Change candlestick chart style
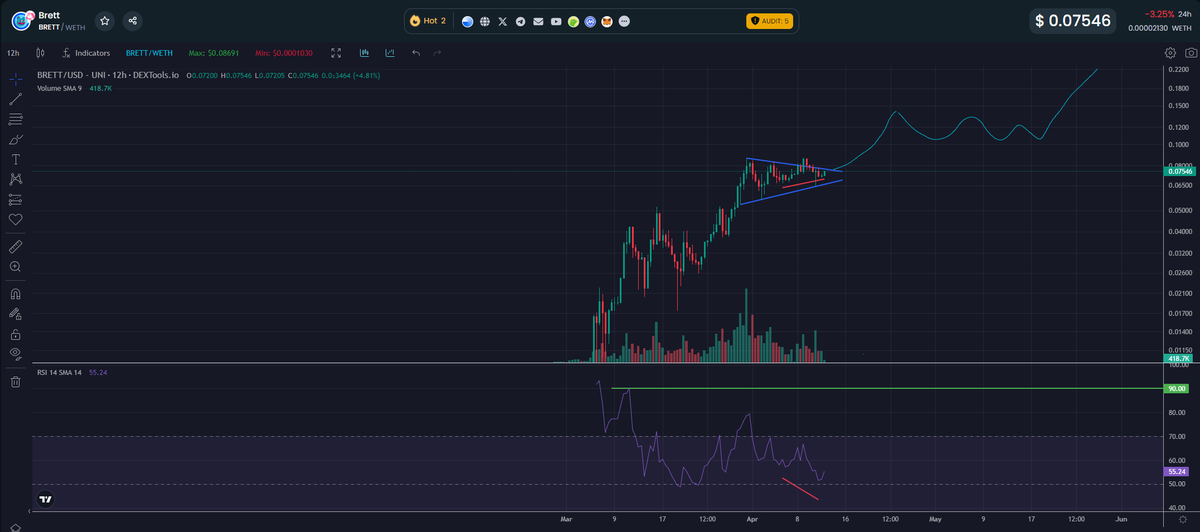The image size is (1200, 532). tap(40, 53)
